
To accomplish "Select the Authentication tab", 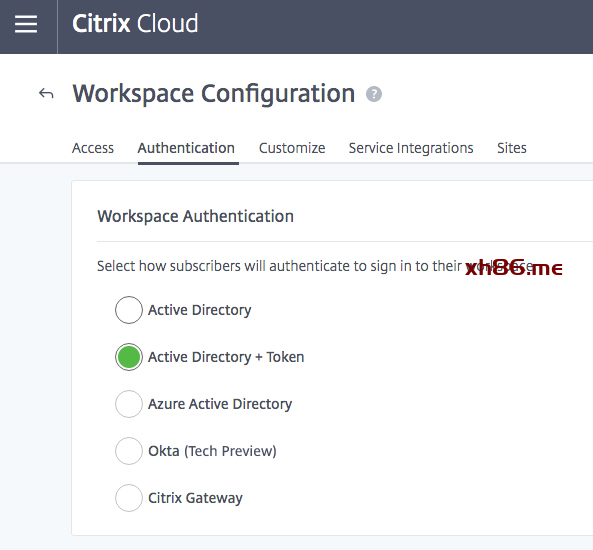I will point(186,148).
